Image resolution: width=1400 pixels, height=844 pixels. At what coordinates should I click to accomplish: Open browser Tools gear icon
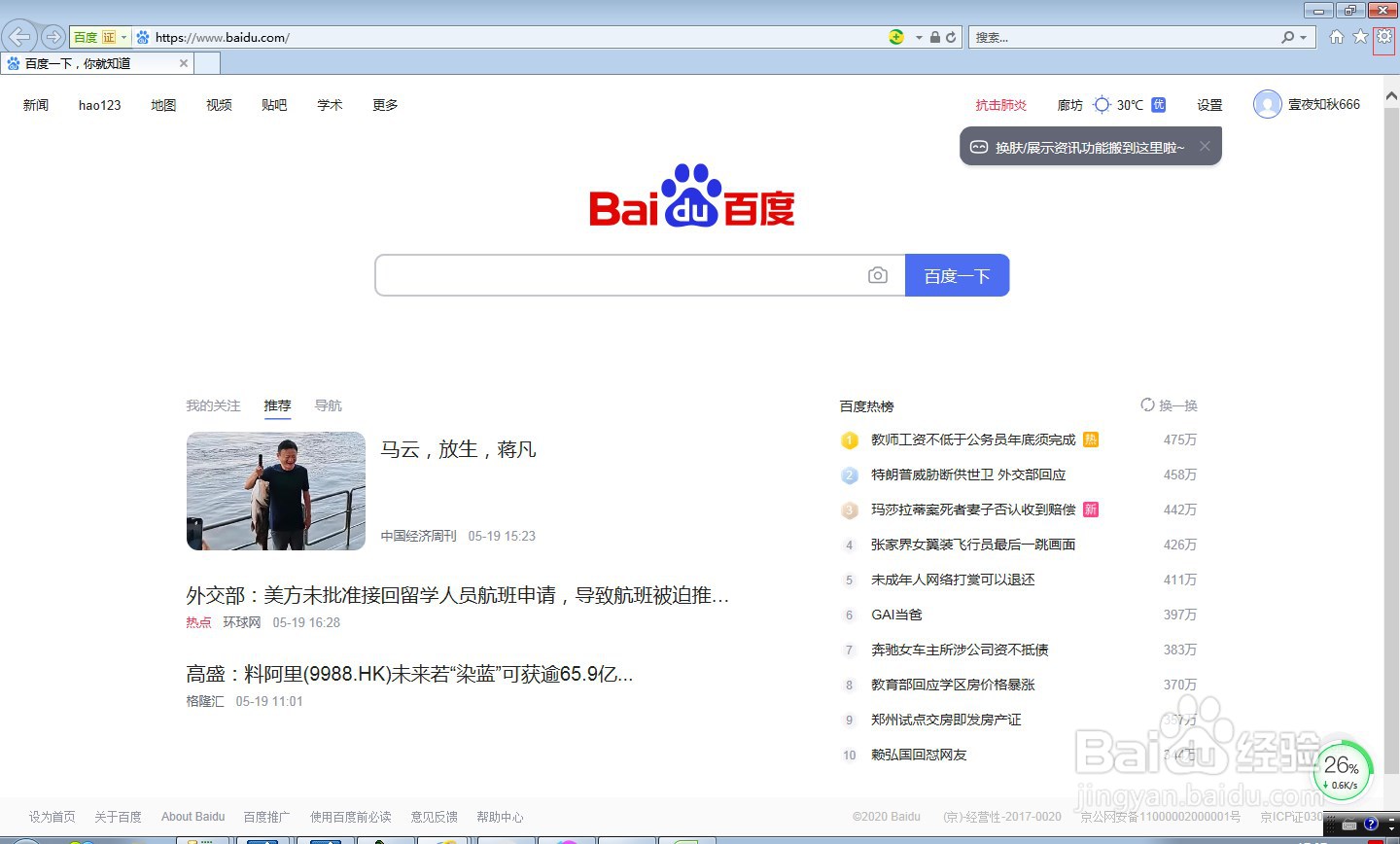1383,37
